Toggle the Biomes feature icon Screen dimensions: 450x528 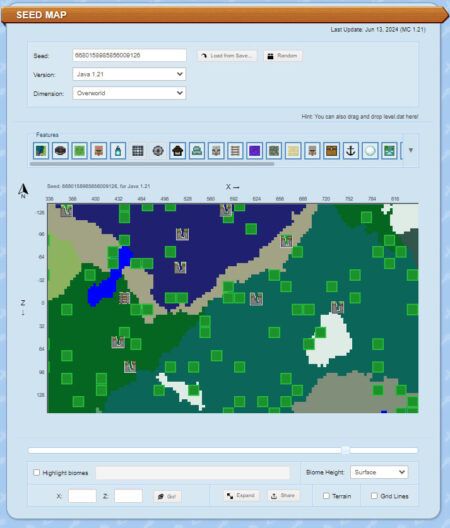41,151
